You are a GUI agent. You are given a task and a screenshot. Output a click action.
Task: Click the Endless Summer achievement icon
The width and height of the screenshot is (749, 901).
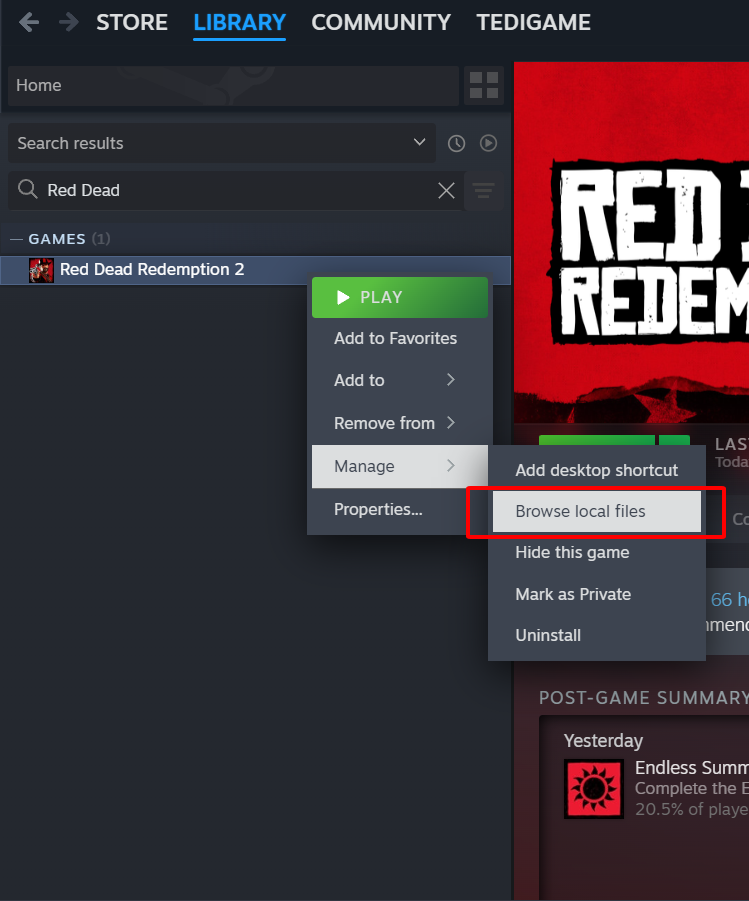coord(594,789)
